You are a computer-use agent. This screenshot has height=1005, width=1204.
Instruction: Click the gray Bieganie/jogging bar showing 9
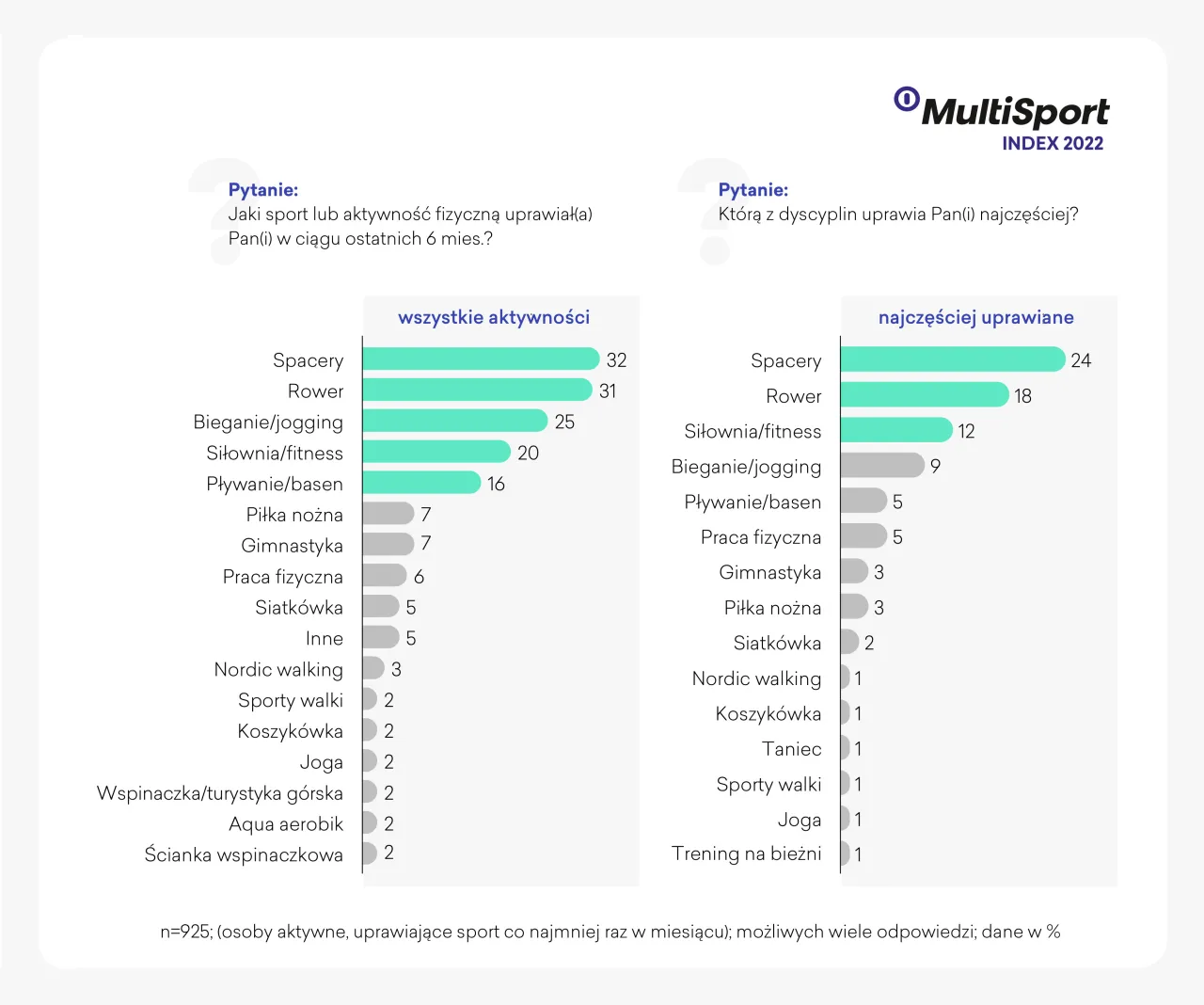click(x=881, y=466)
